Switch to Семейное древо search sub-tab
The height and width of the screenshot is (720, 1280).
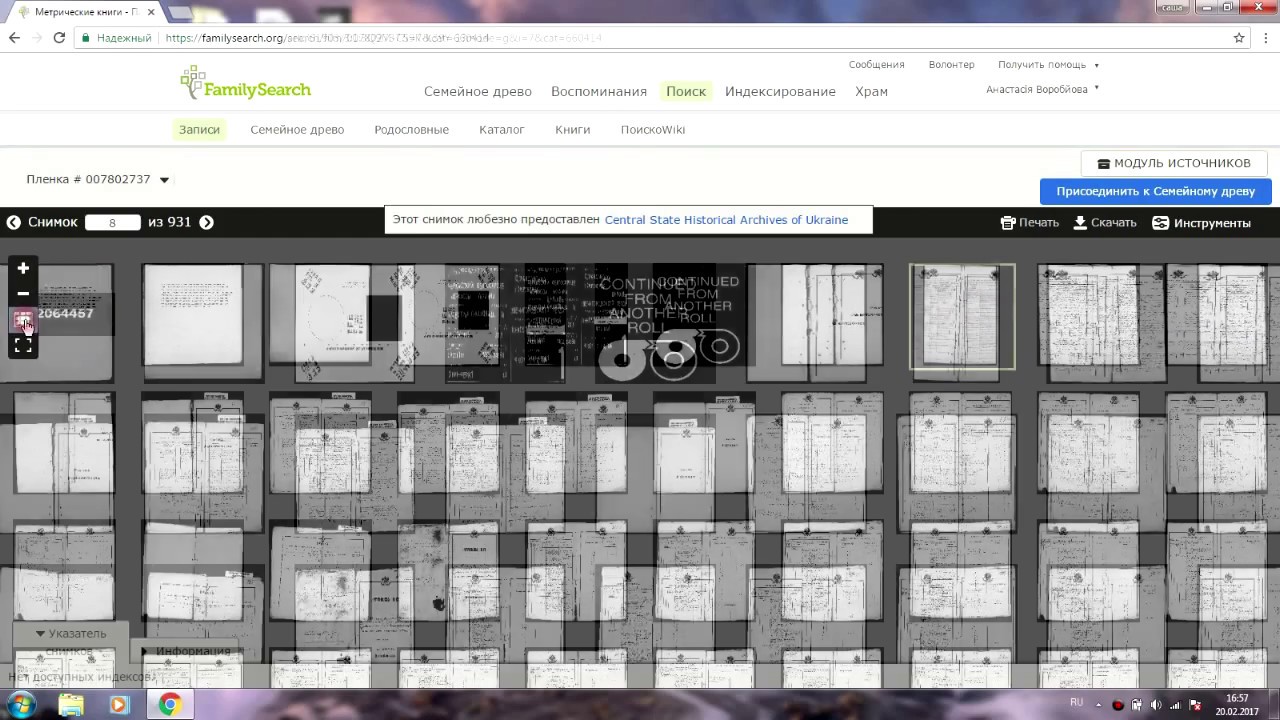297,130
